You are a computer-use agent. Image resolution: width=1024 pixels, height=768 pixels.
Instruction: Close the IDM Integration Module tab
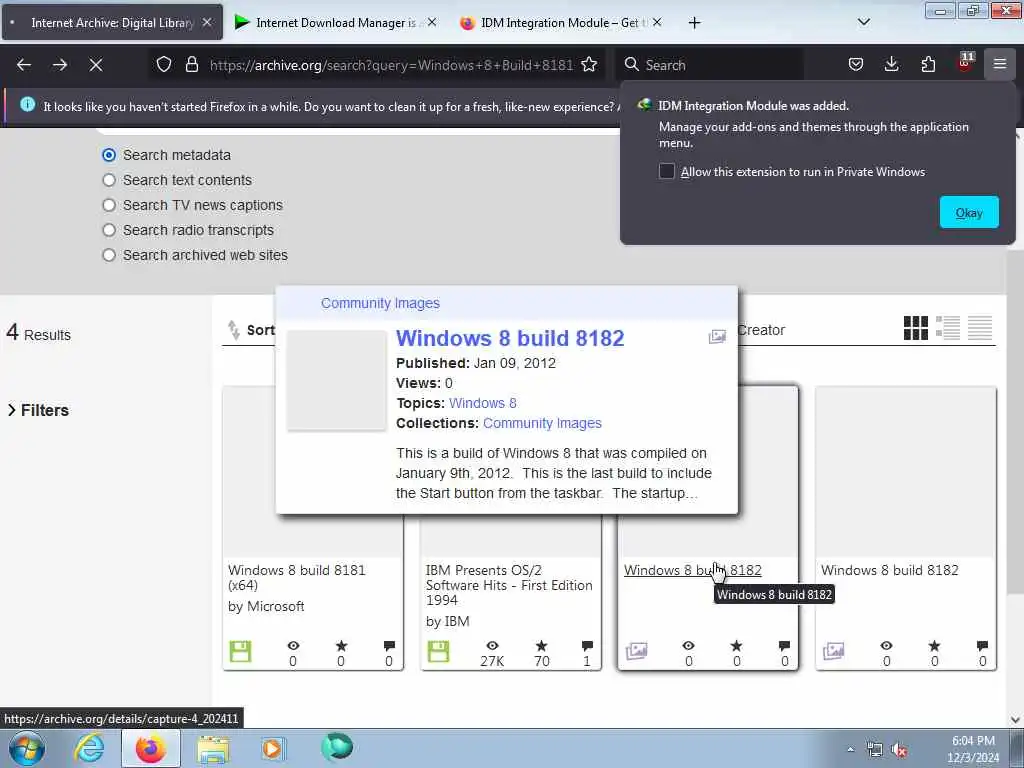[x=657, y=22]
